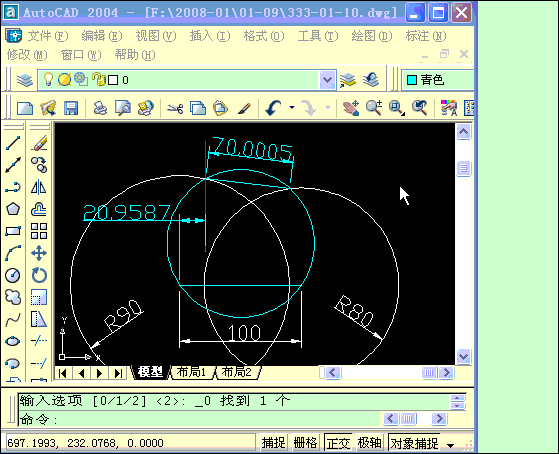The image size is (559, 454).
Task: Select the Offset modify tool
Action: 39,209
